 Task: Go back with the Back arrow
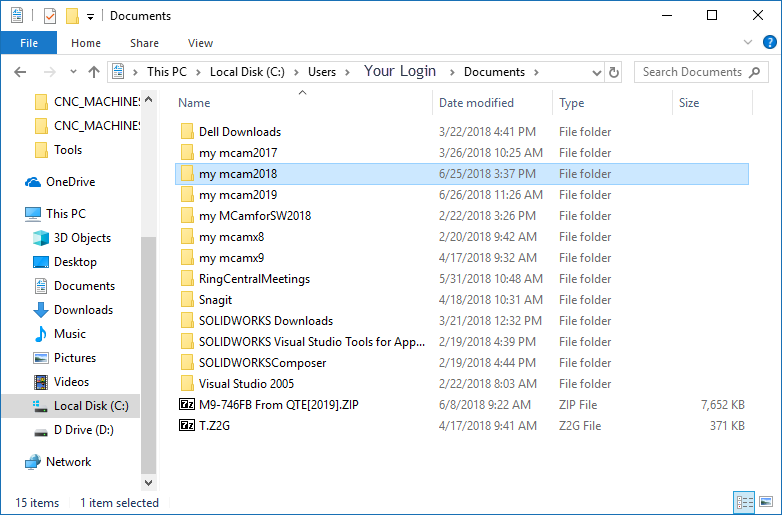(x=20, y=72)
